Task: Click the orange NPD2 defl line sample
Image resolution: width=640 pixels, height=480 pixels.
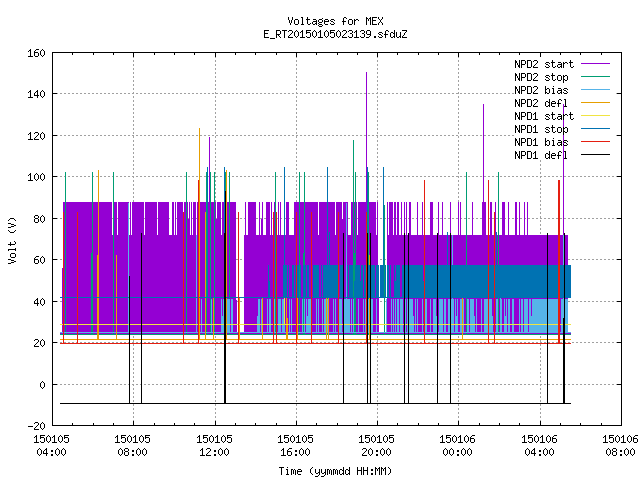Action: 595,102
